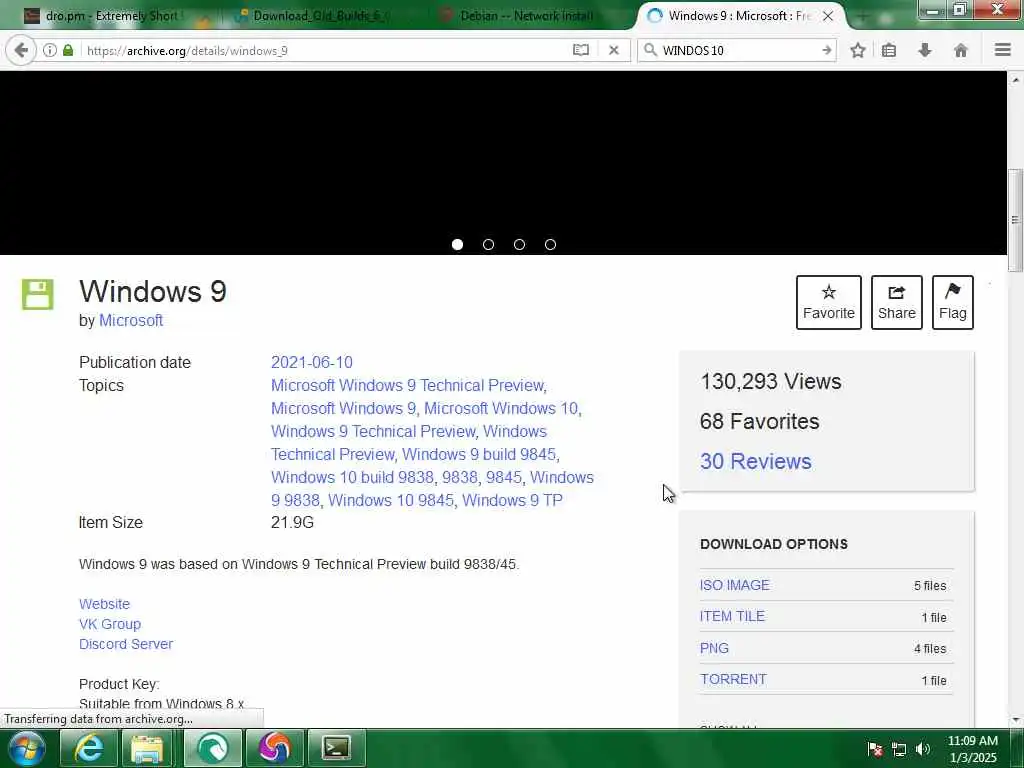Click the 68 Favorites text

[759, 421]
